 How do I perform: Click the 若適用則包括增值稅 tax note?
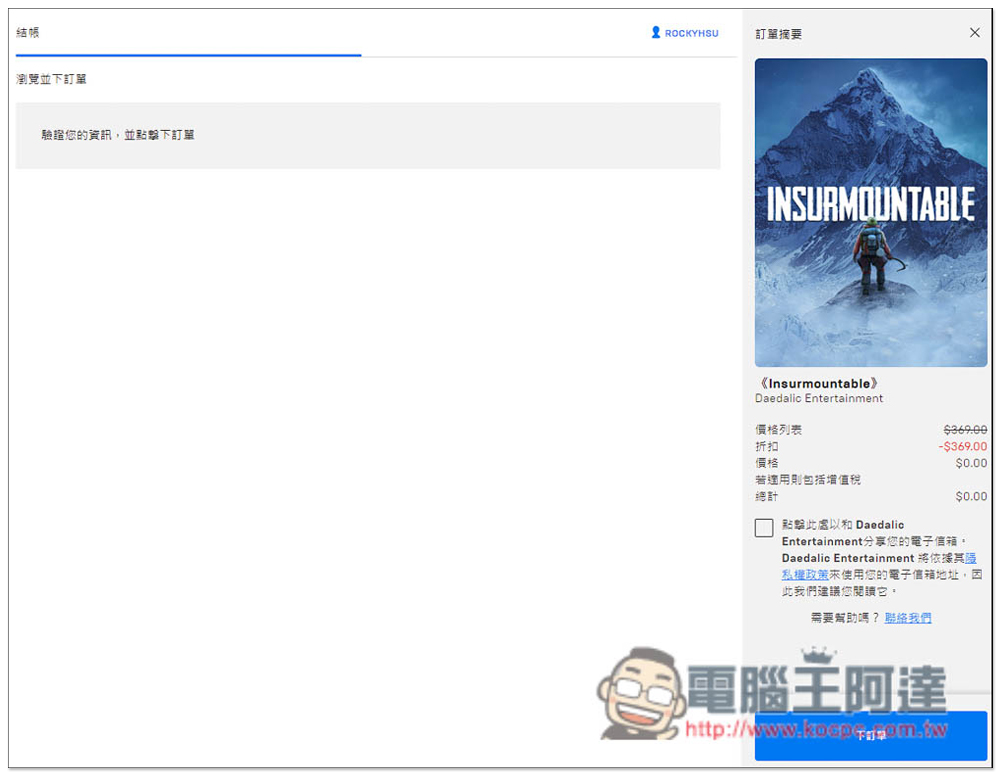[808, 480]
